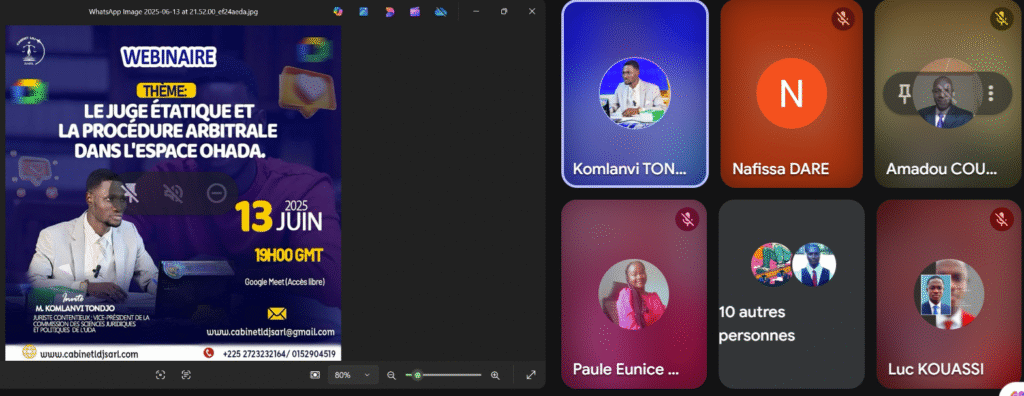Open the 80% zoom level dropdown
The image size is (1024, 396).
tap(353, 375)
